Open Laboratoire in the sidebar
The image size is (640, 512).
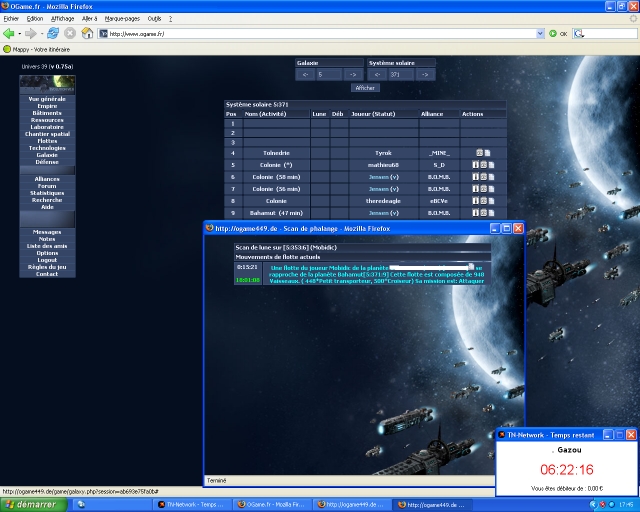tap(47, 127)
